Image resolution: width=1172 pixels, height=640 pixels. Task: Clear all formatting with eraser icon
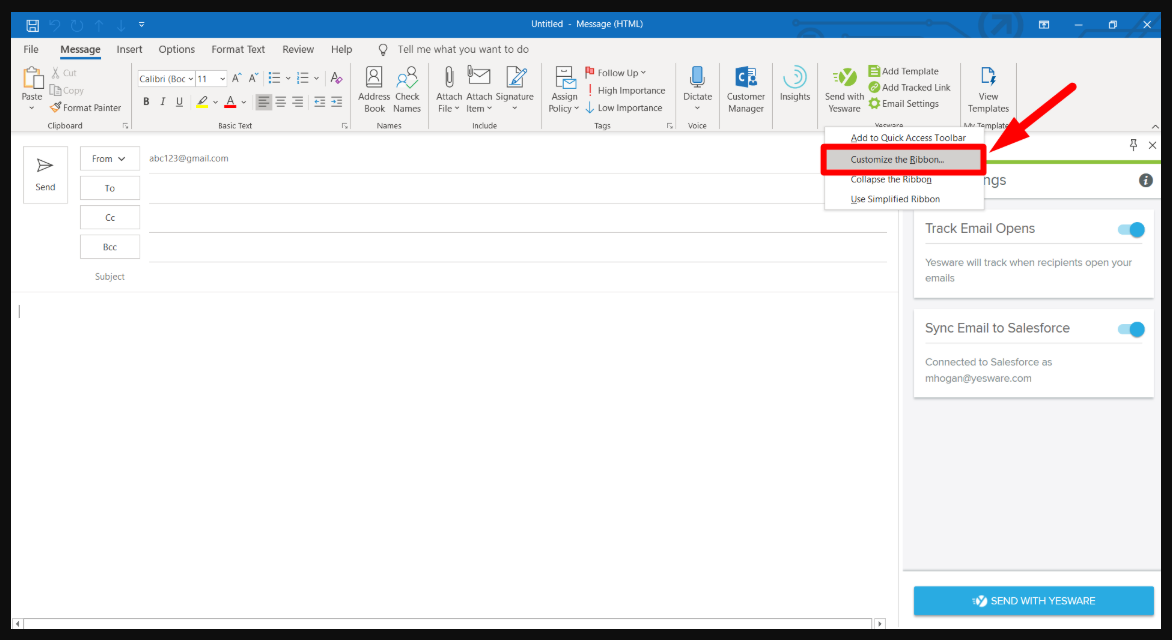[x=336, y=79]
